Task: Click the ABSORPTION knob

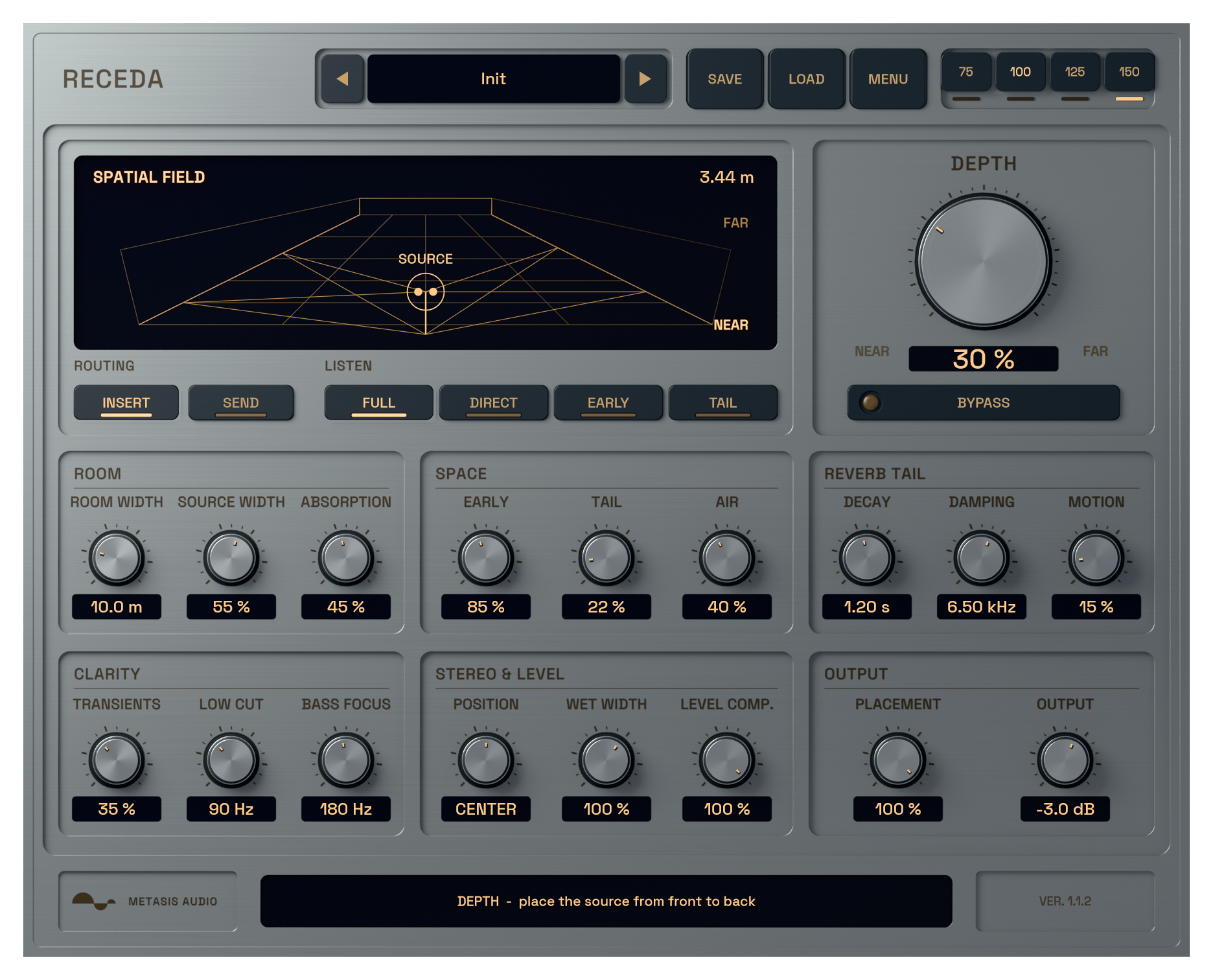Action: (346, 558)
